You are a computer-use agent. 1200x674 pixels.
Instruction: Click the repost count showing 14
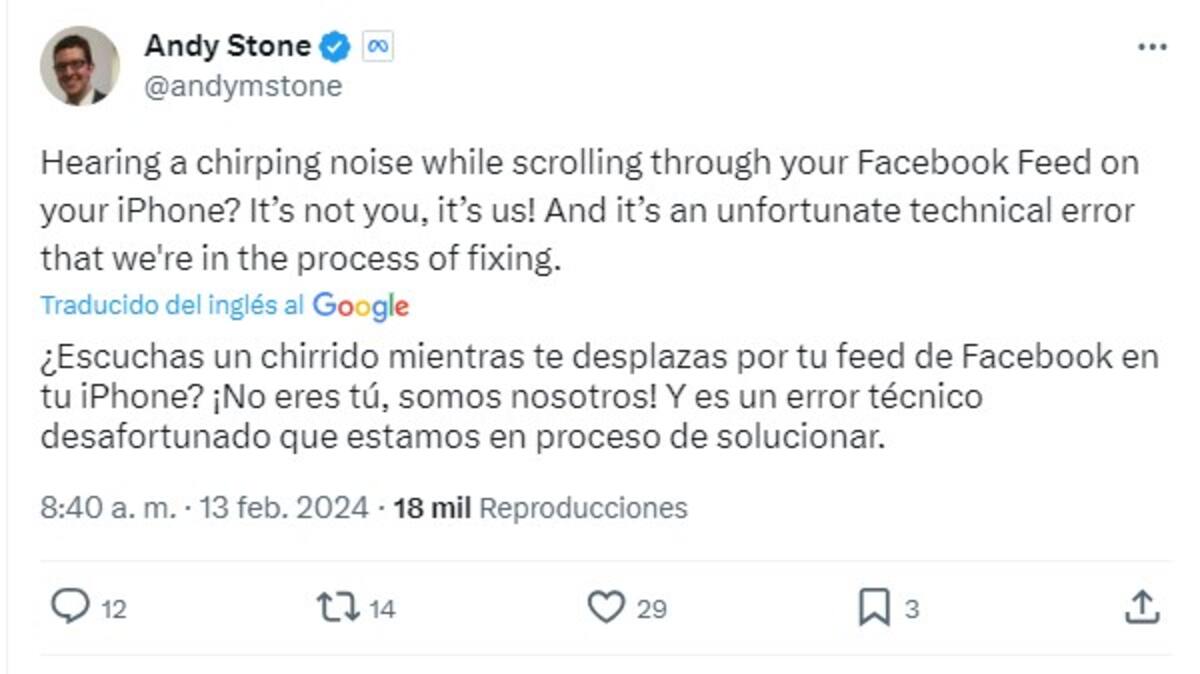381,607
